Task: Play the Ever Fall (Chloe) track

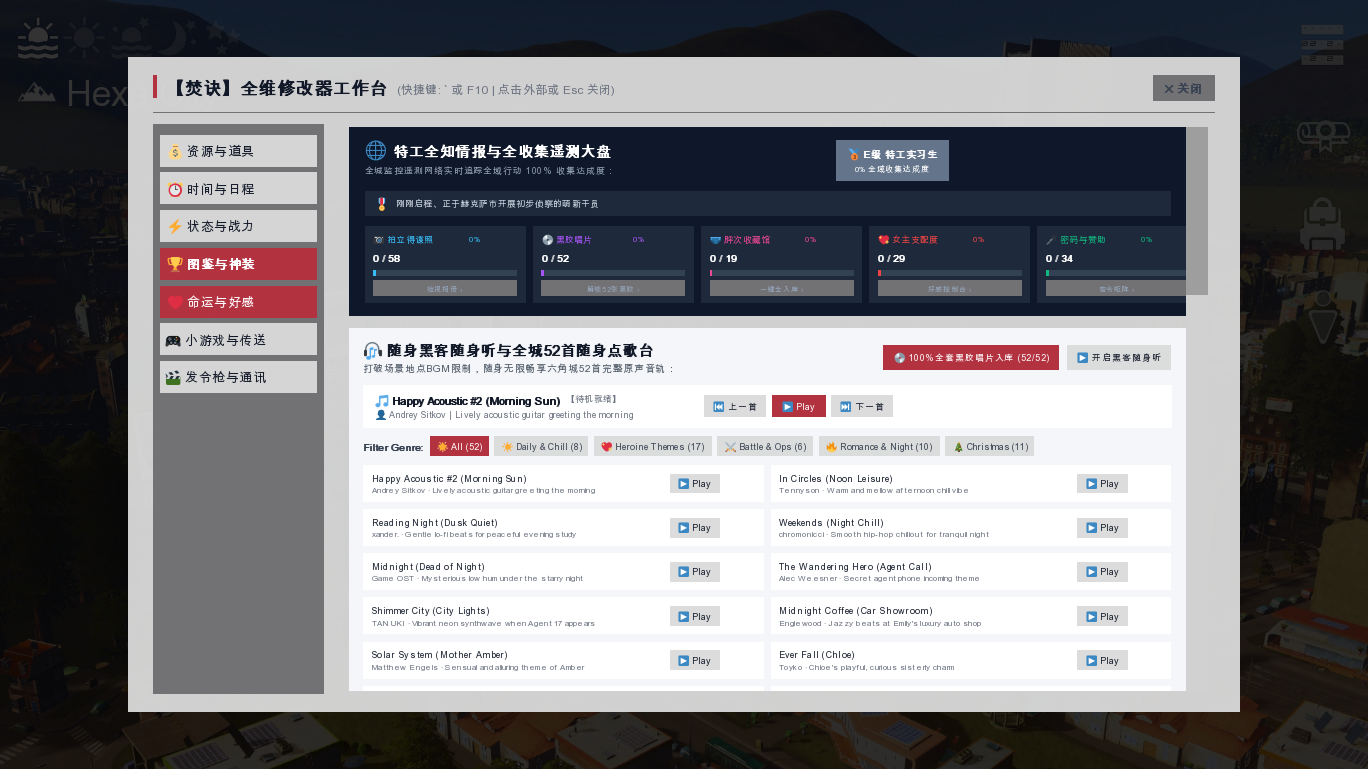Action: [1102, 661]
